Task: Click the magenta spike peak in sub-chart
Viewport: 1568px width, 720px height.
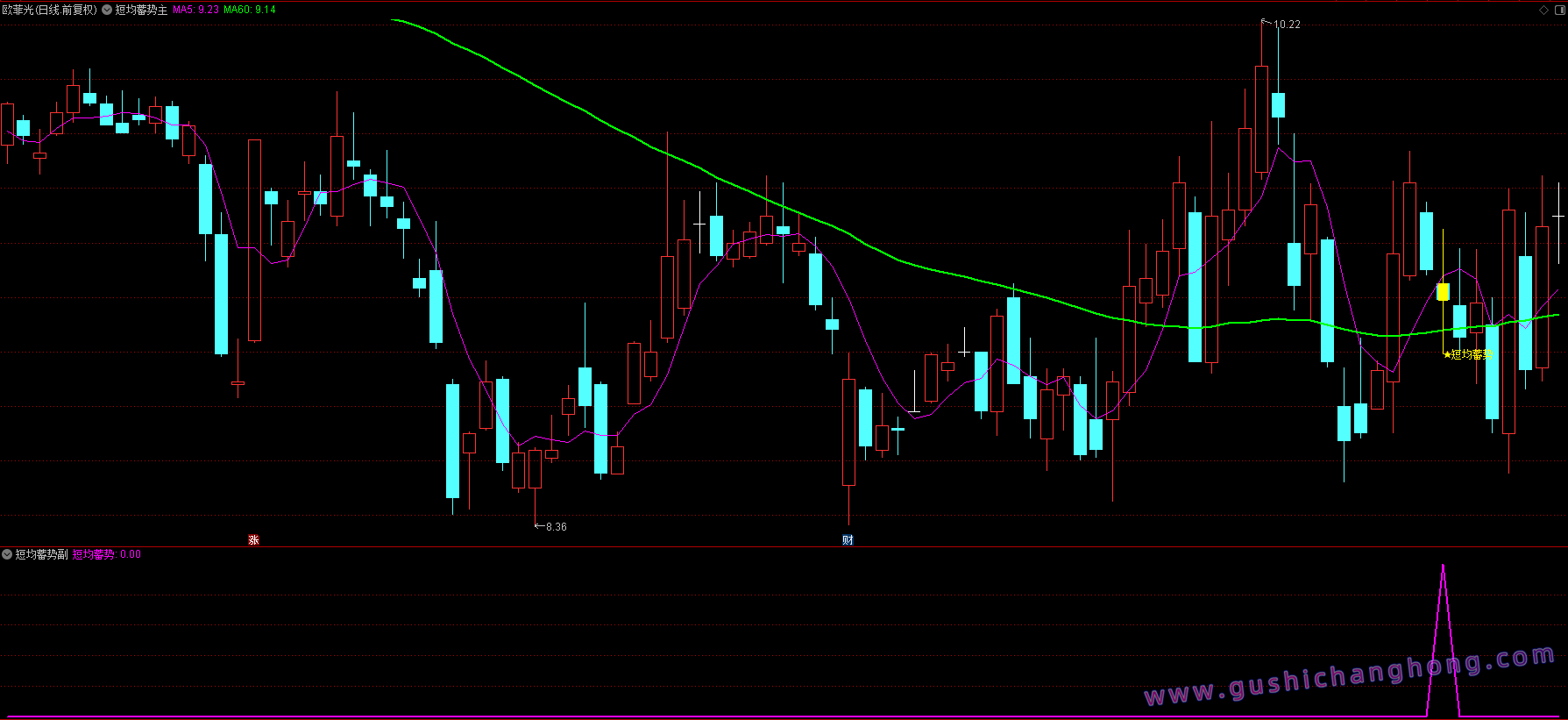Action: [x=1443, y=567]
